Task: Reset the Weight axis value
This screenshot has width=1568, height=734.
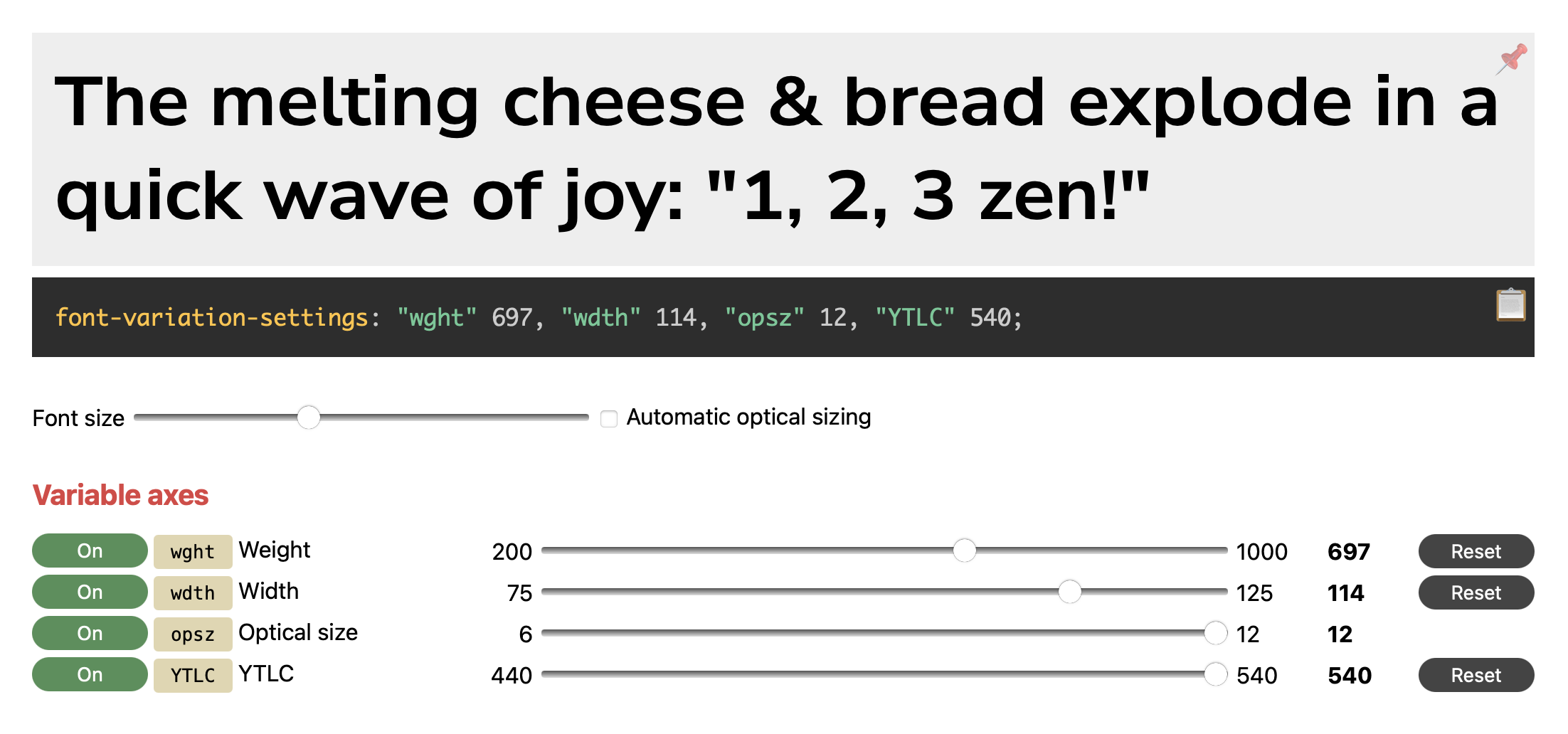Action: (x=1476, y=551)
